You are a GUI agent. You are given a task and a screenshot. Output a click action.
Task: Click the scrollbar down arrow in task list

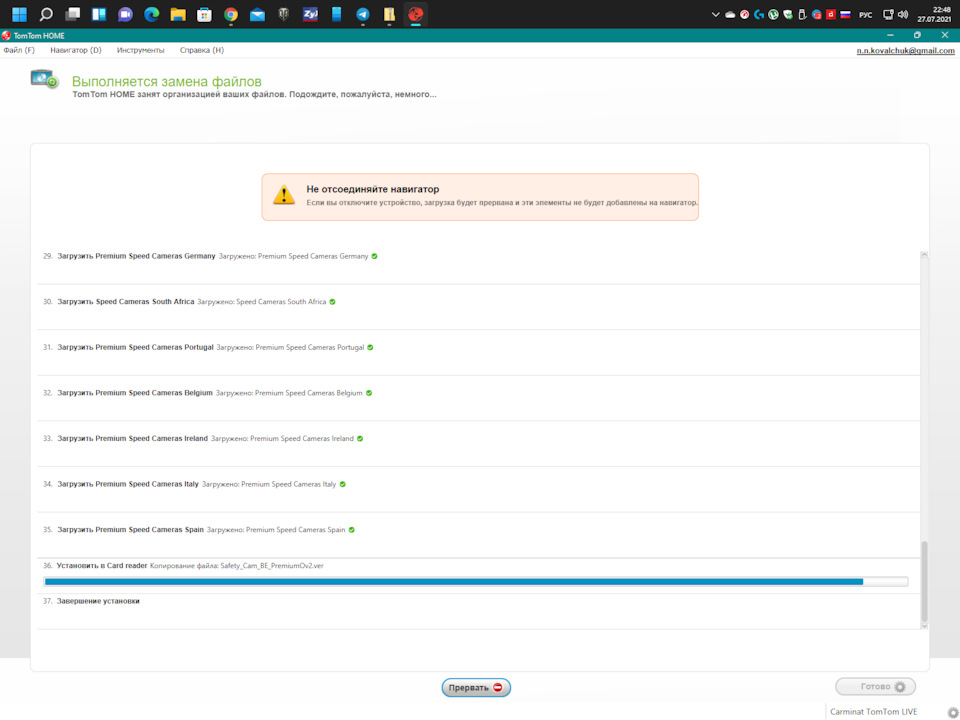924,626
